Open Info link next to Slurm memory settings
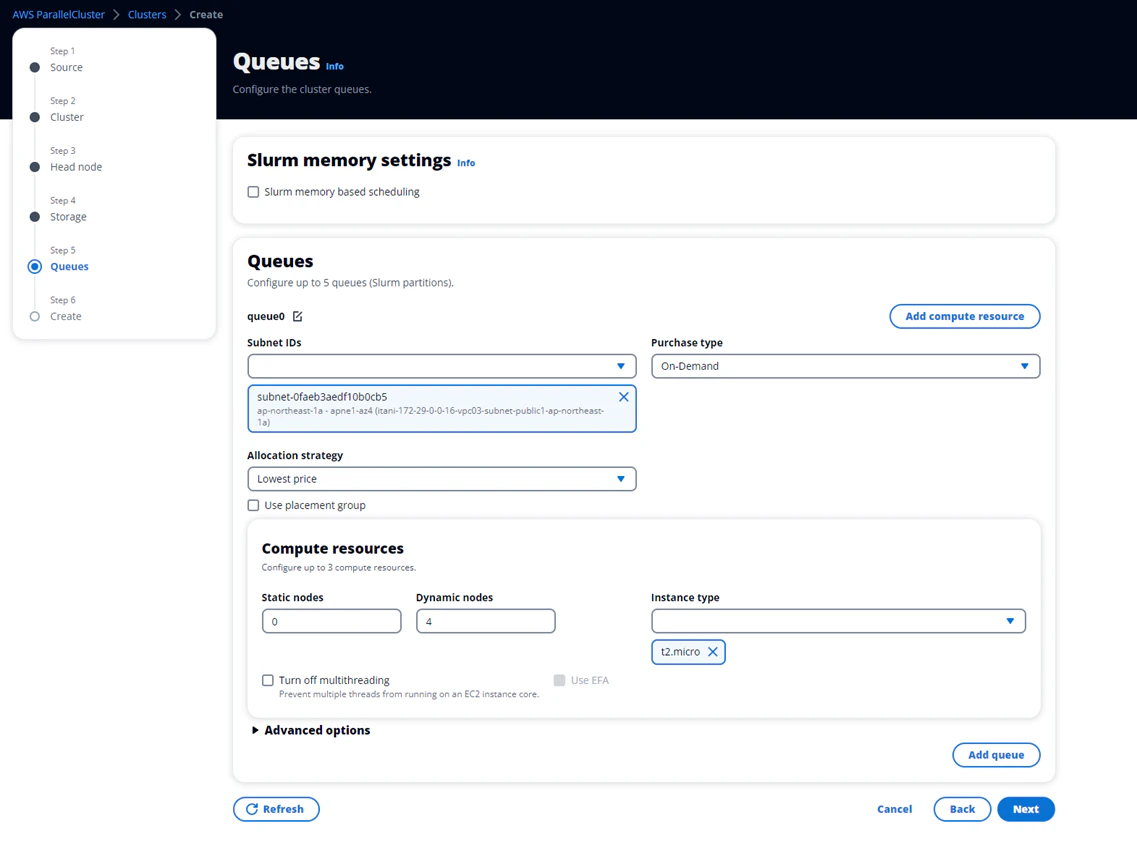1137x859 pixels. click(x=466, y=163)
